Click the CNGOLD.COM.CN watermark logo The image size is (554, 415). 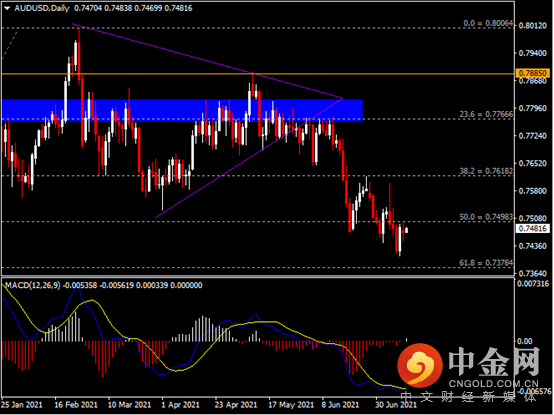(x=468, y=368)
